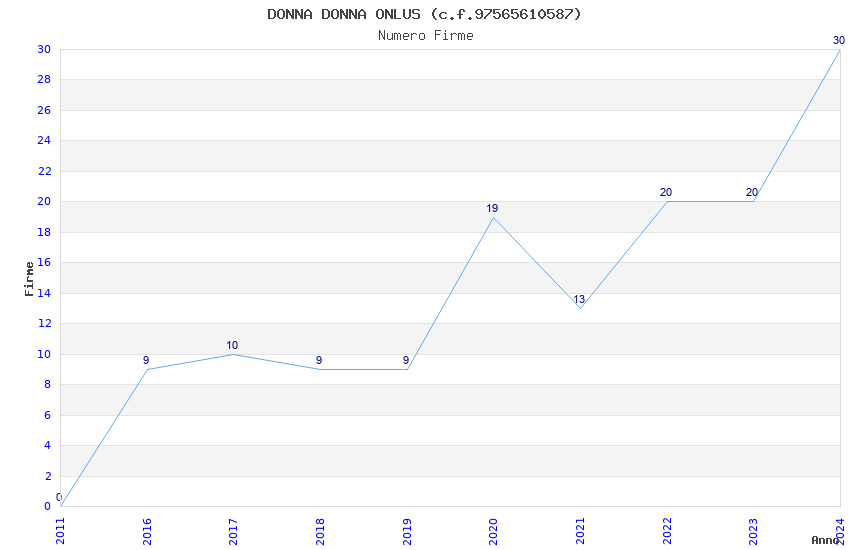The image size is (850, 550).
Task: Click the x-axis year label 2021
Action: 580,532
